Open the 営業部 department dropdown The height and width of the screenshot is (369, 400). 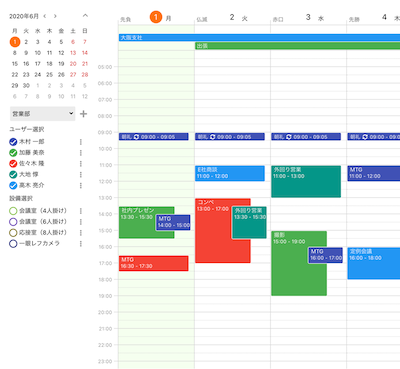(43, 114)
